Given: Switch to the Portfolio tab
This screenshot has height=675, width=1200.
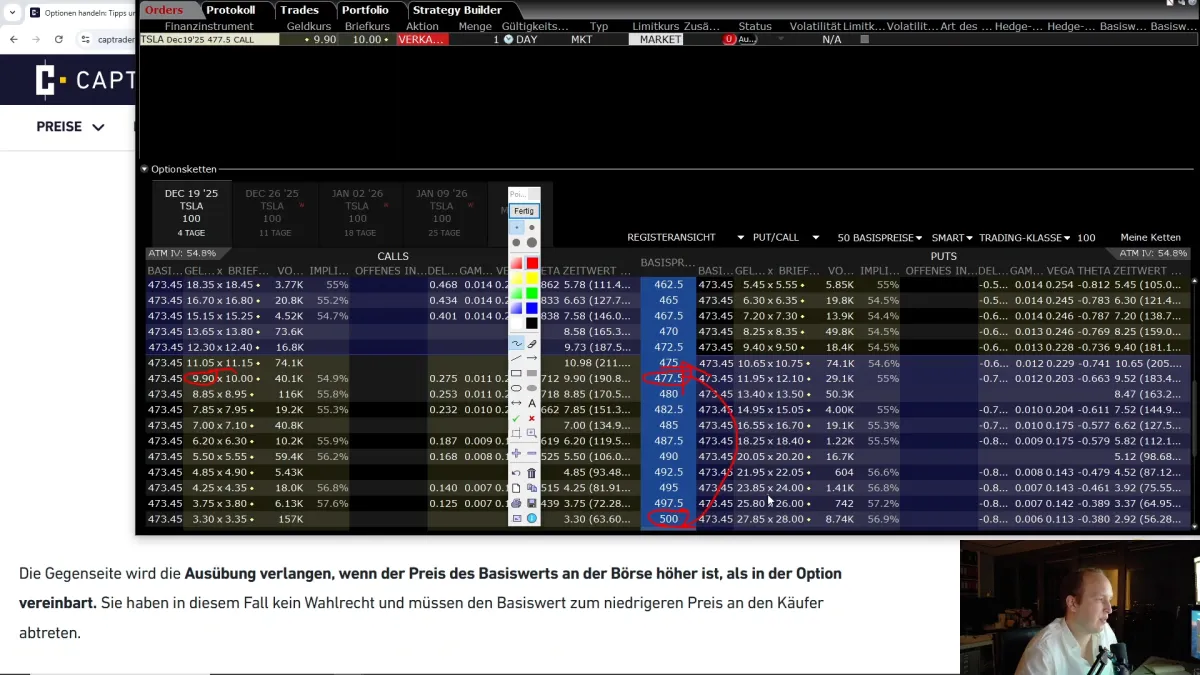Looking at the screenshot, I should [366, 10].
